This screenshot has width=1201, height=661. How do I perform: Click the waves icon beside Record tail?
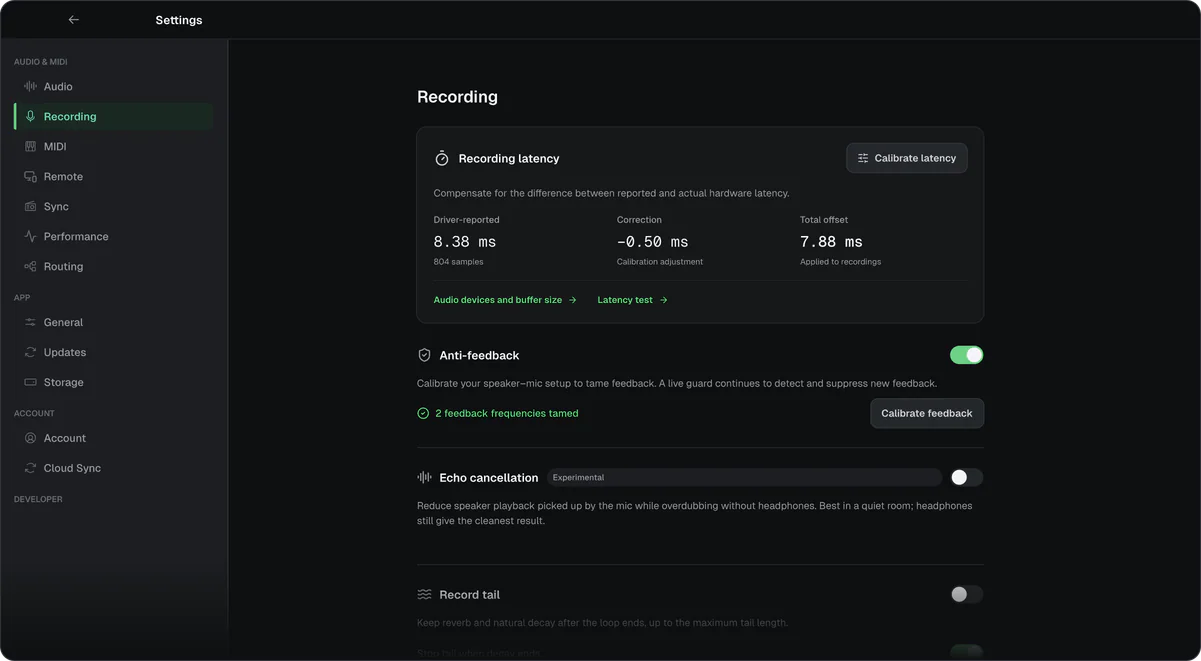(424, 595)
